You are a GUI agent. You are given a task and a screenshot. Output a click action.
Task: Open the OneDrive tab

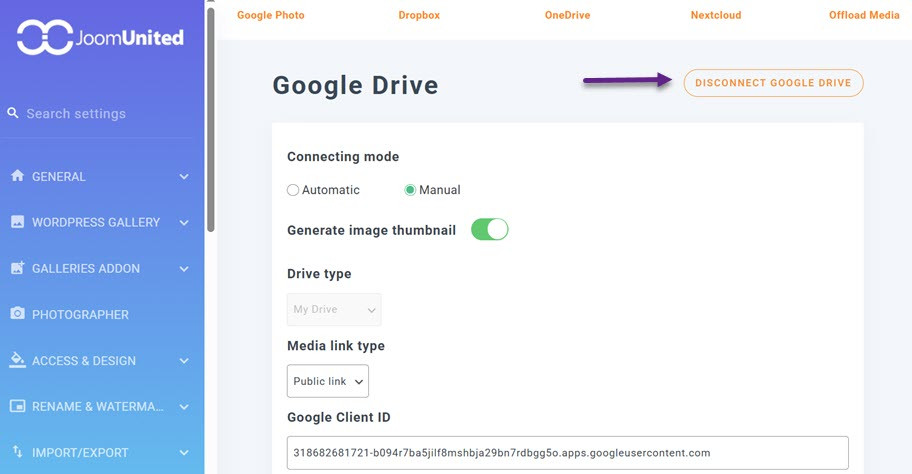point(565,16)
